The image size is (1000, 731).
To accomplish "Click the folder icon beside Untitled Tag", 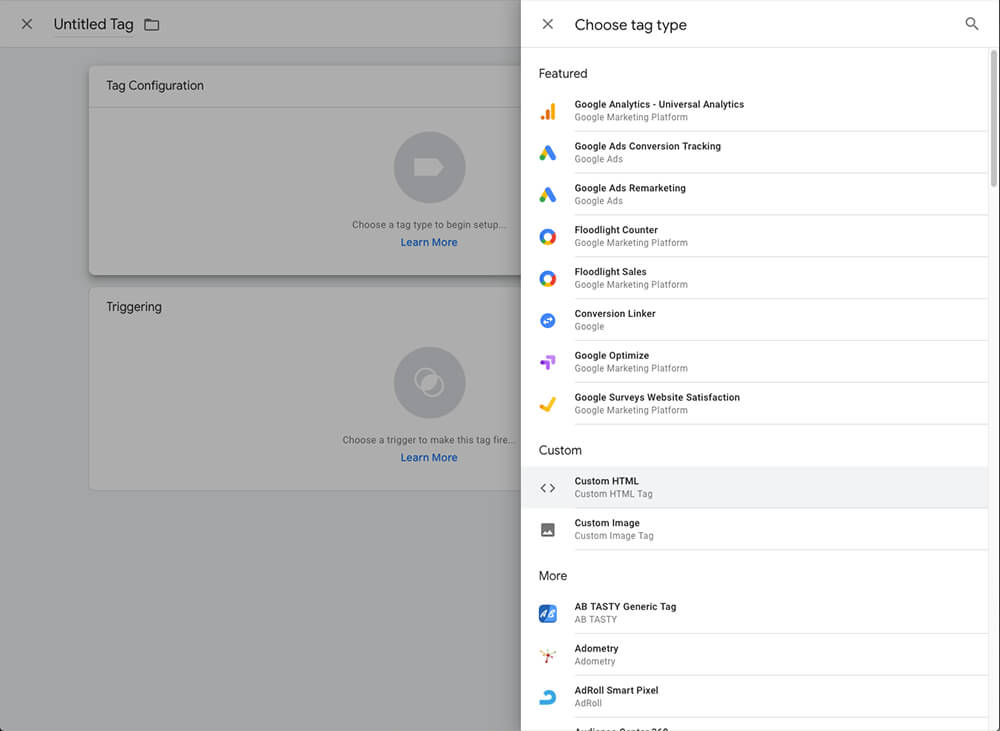I will pos(152,25).
